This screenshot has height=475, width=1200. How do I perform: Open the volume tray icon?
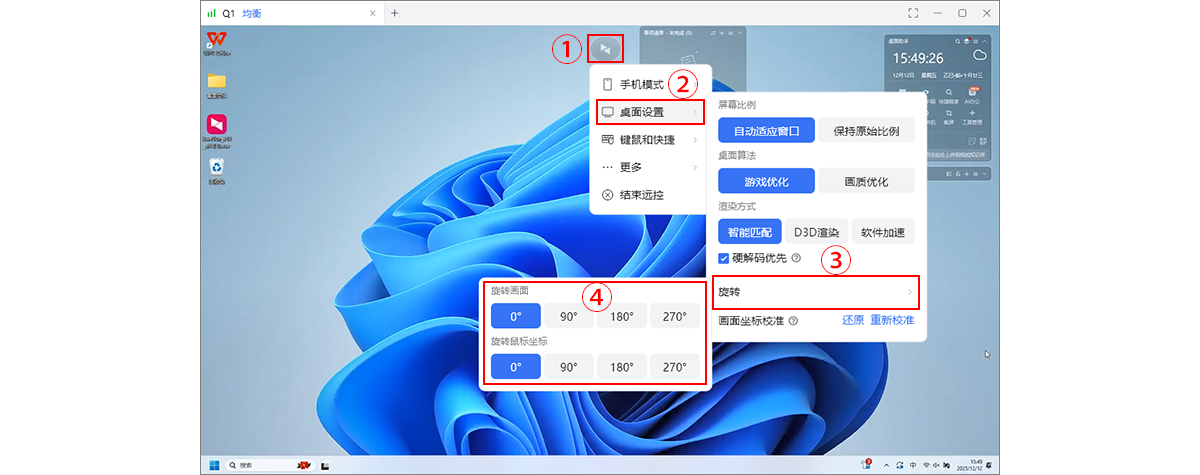[x=936, y=465]
